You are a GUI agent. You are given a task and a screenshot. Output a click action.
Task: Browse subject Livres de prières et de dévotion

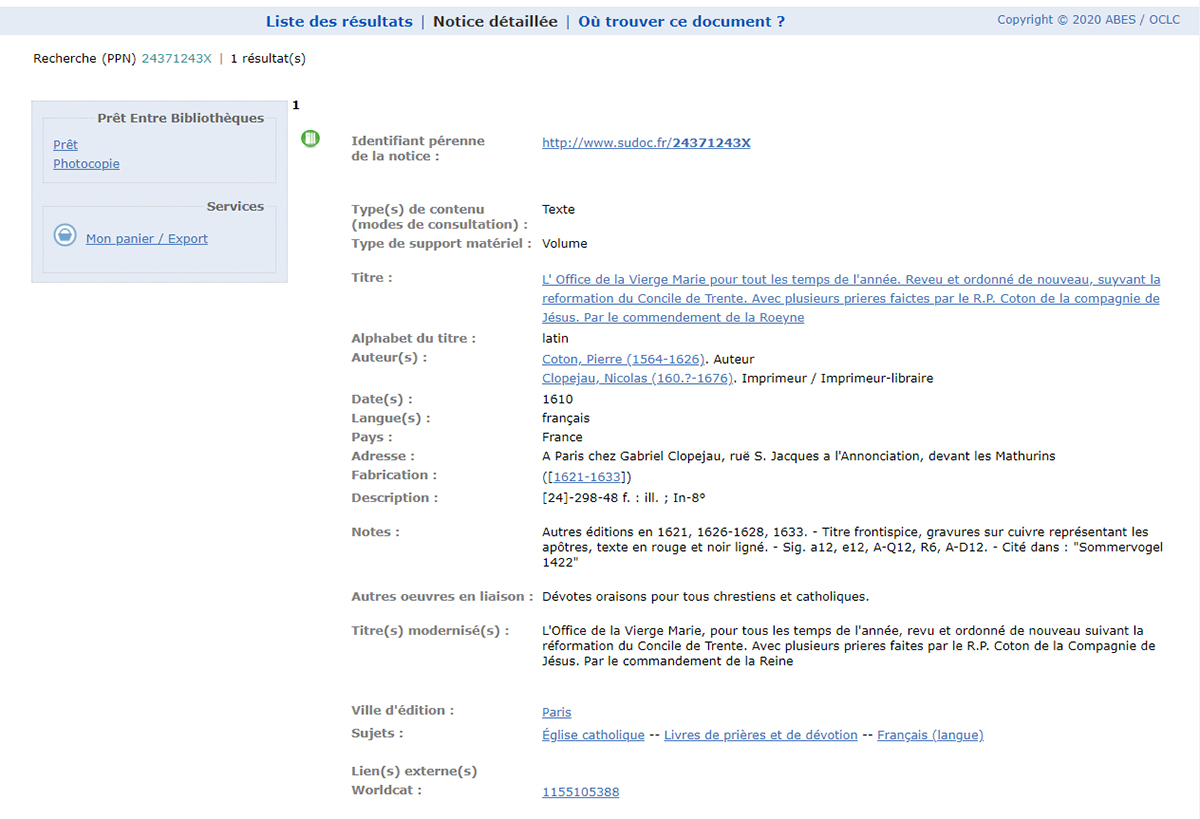[761, 735]
